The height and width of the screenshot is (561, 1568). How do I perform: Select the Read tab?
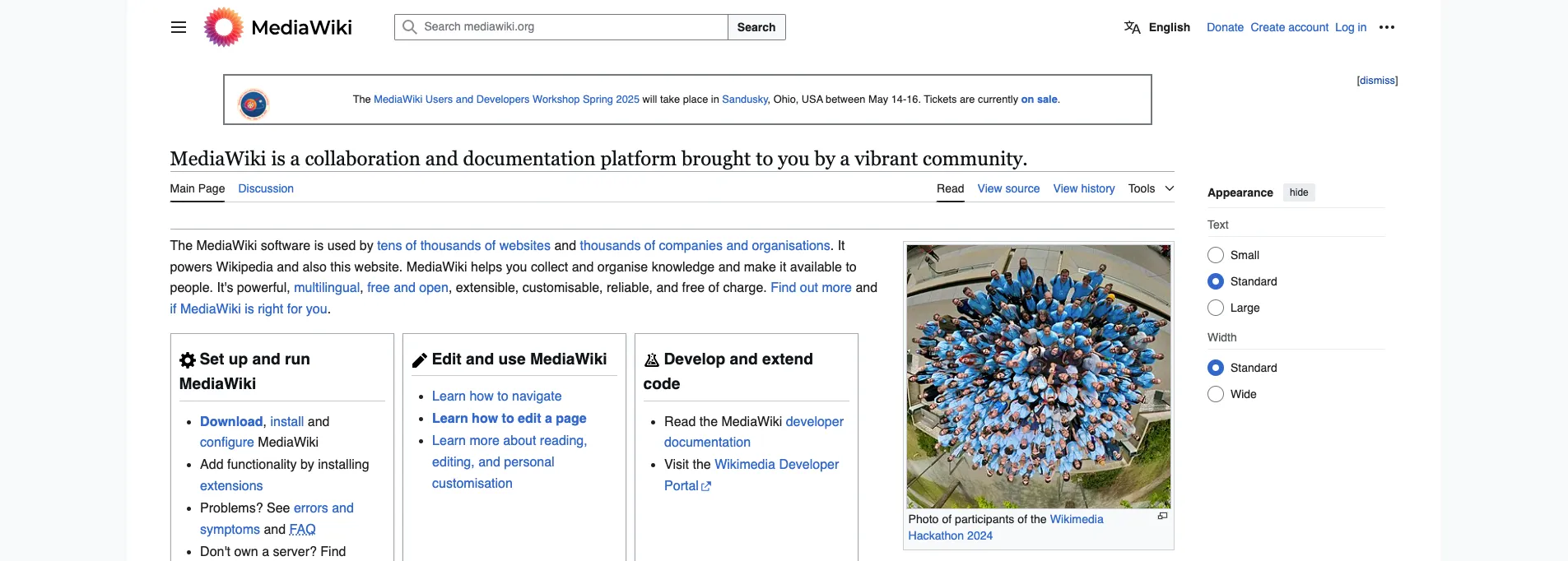pos(950,188)
